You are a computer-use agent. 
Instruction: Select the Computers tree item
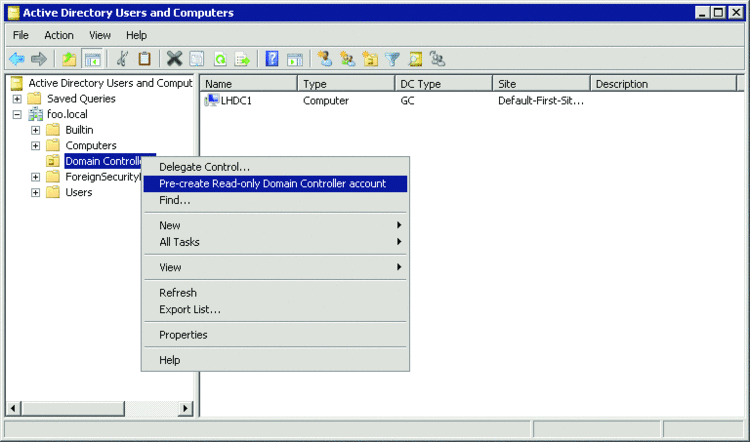tap(91, 145)
